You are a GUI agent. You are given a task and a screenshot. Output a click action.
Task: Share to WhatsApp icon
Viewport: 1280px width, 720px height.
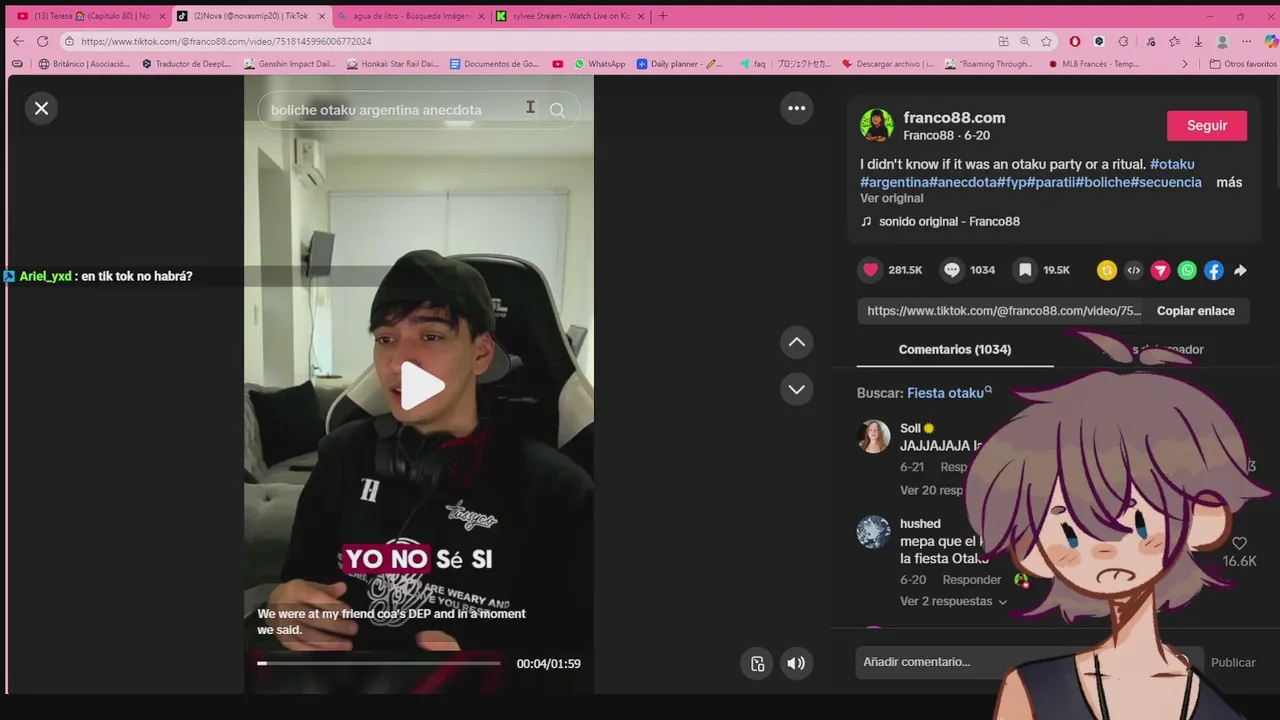[x=1187, y=270]
